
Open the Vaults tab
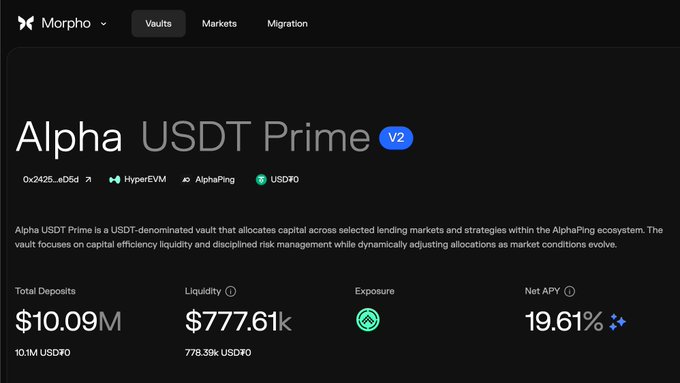158,23
